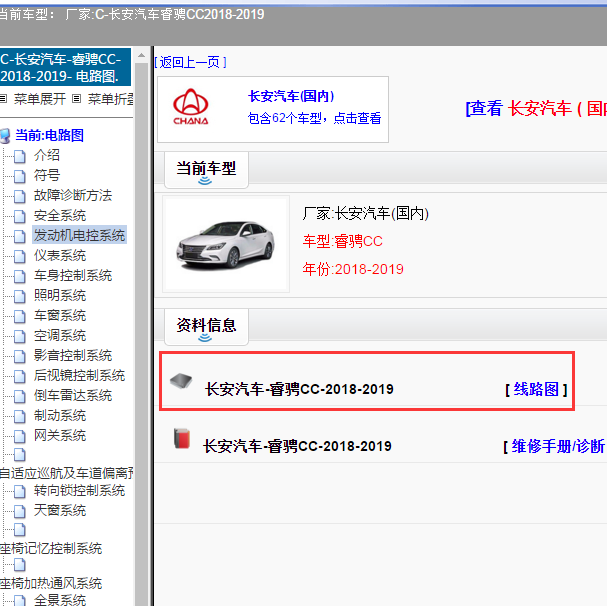This screenshot has height=606, width=607.
Task: Open 空调系统 tree entry
Action: 60,336
